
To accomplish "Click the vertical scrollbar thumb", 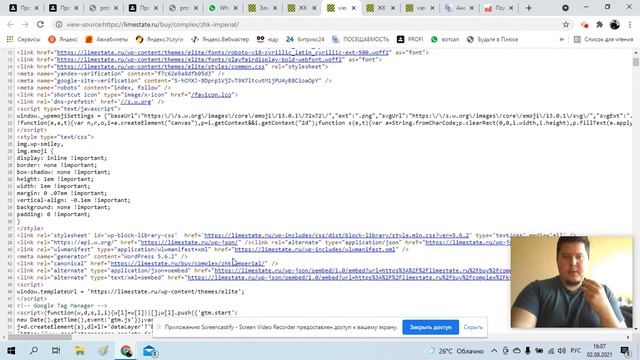I will (636, 62).
